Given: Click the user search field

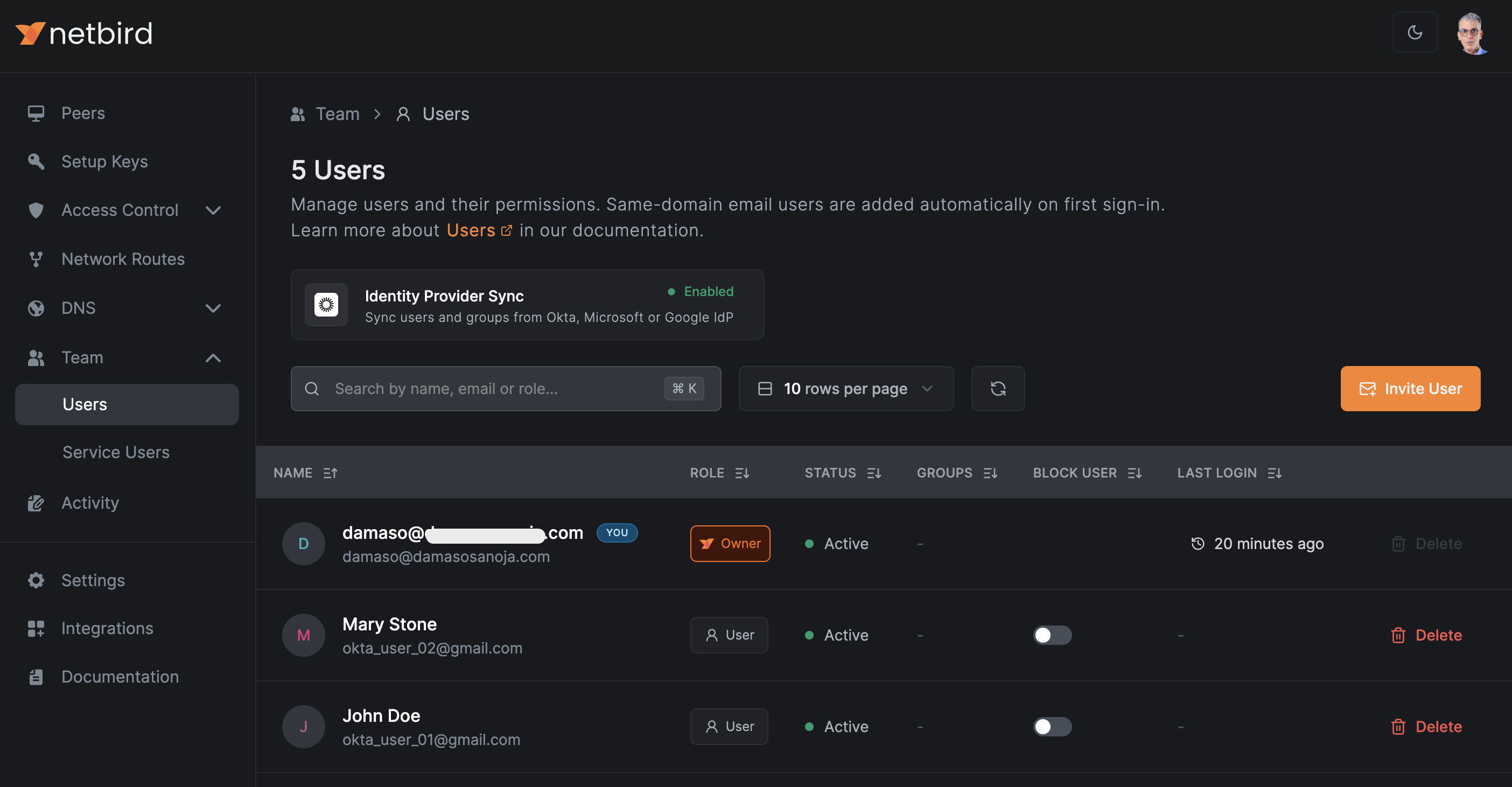Looking at the screenshot, I should pyautogui.click(x=496, y=389).
